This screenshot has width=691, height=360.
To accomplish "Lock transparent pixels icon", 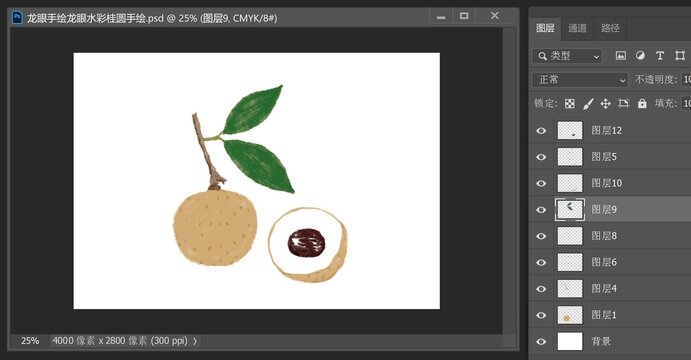I will coord(570,104).
